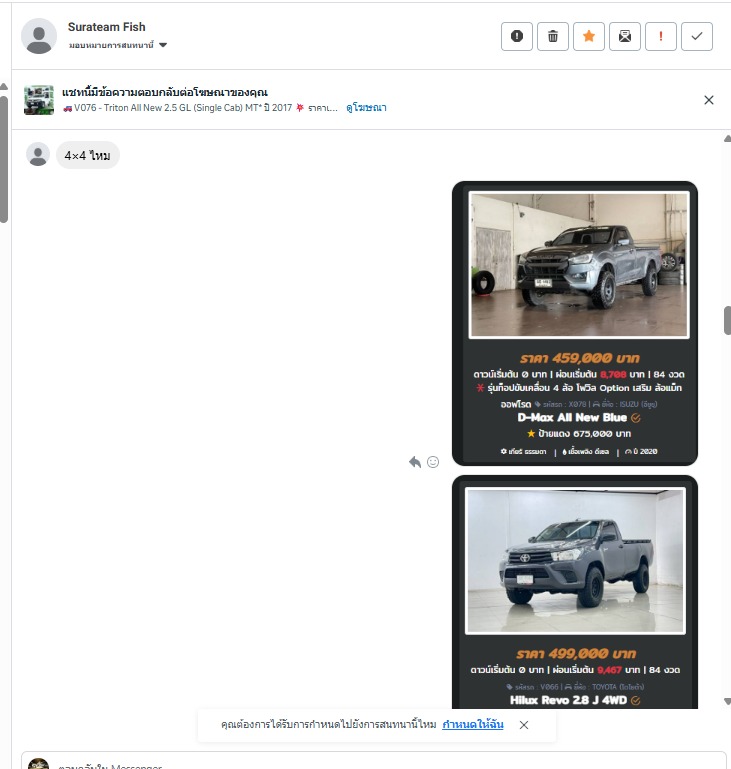This screenshot has width=731, height=769.
Task: Click the V076 Triton ad title text
Action: [200, 108]
